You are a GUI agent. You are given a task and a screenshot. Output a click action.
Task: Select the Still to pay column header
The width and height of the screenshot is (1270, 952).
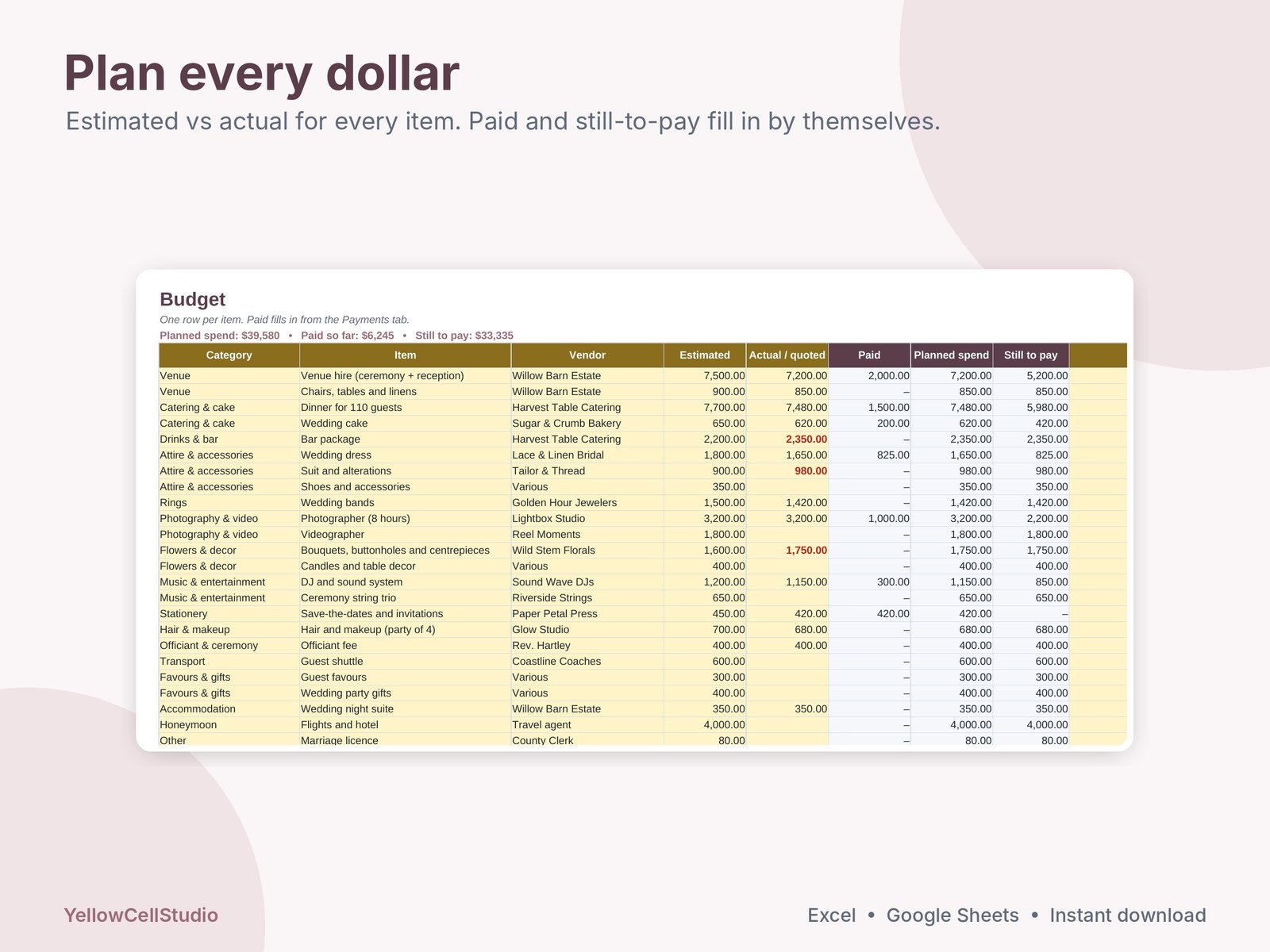(1031, 355)
